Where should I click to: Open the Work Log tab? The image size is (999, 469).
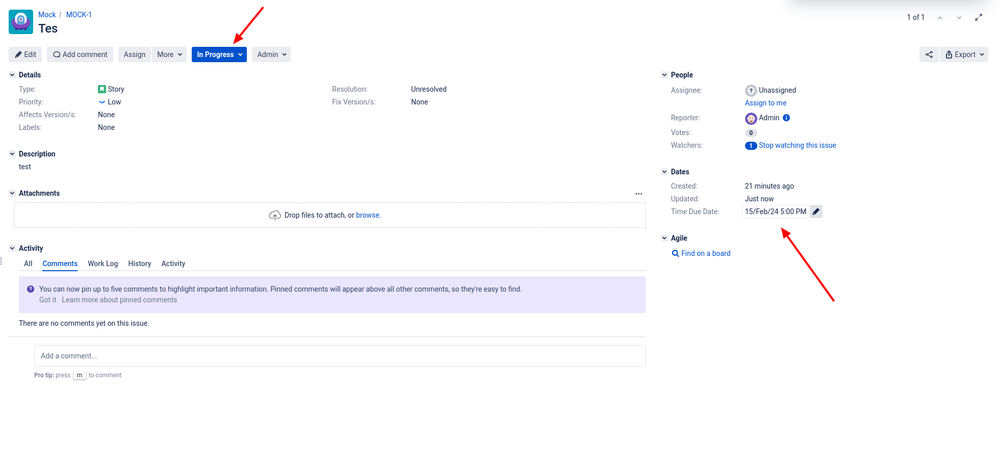(x=103, y=264)
